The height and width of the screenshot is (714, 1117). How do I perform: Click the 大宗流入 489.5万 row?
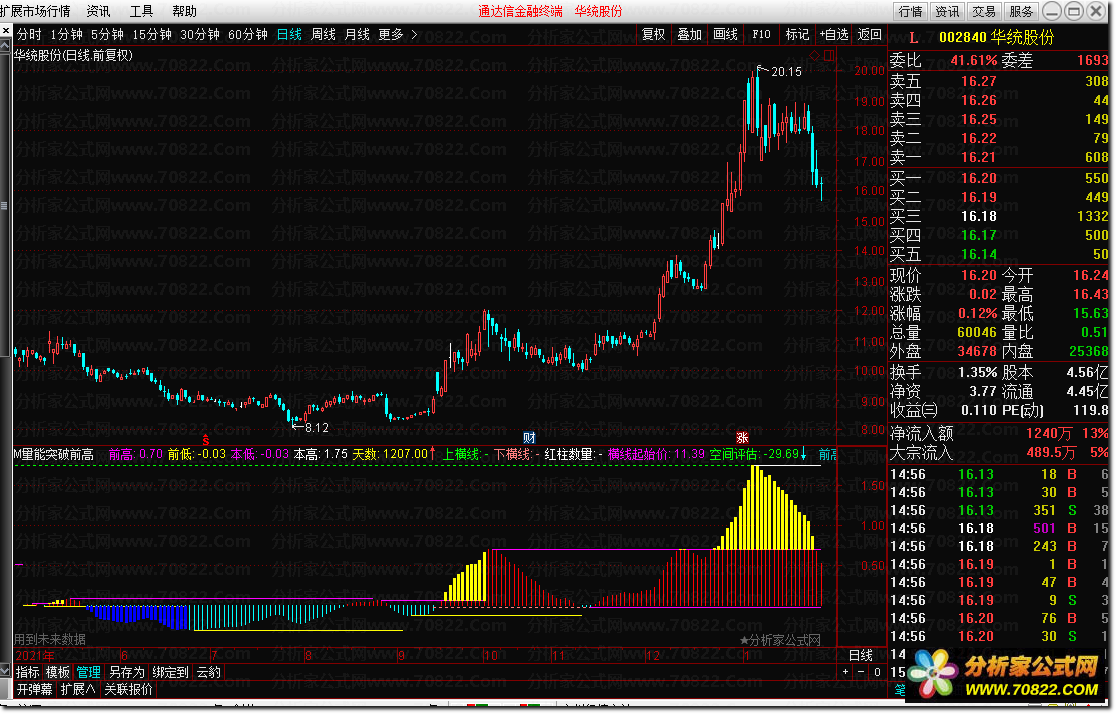click(x=999, y=452)
